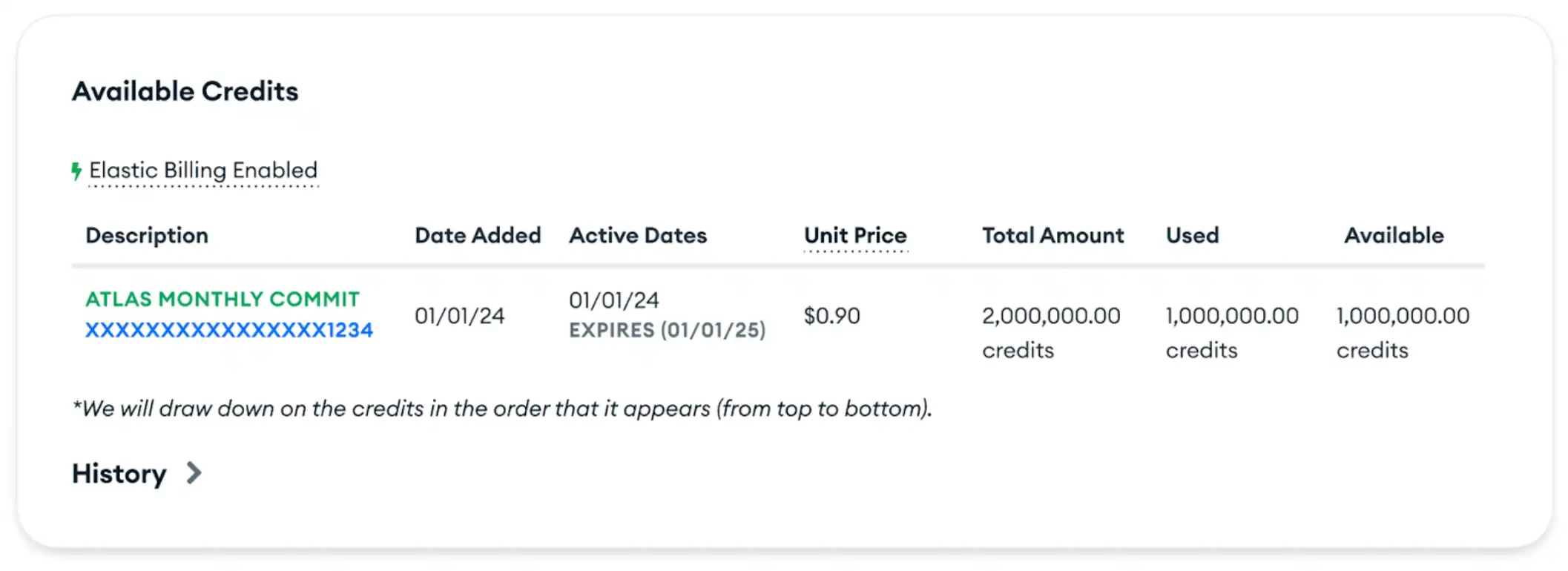Click the 1,000,000.00 used credits value
The image size is (1568, 571).
[x=1231, y=315]
